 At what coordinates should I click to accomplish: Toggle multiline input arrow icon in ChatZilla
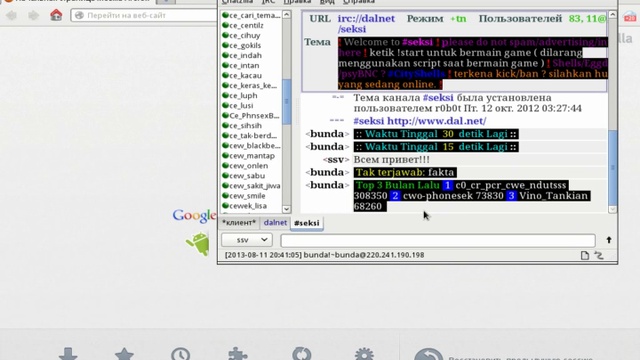coord(609,240)
